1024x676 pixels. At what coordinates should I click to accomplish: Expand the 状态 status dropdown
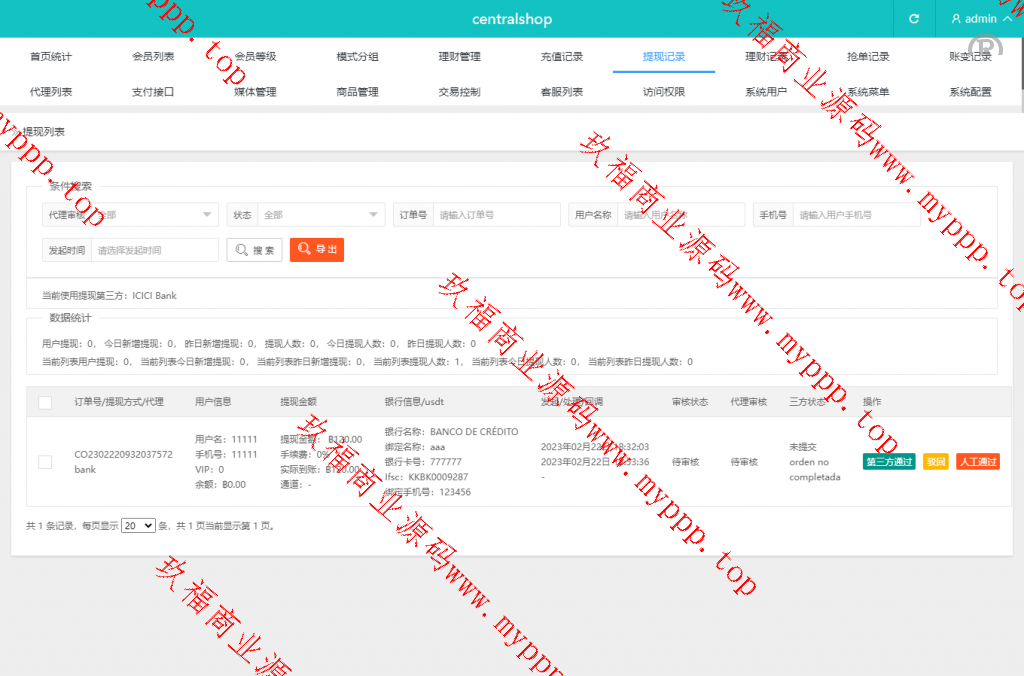pyautogui.click(x=320, y=215)
